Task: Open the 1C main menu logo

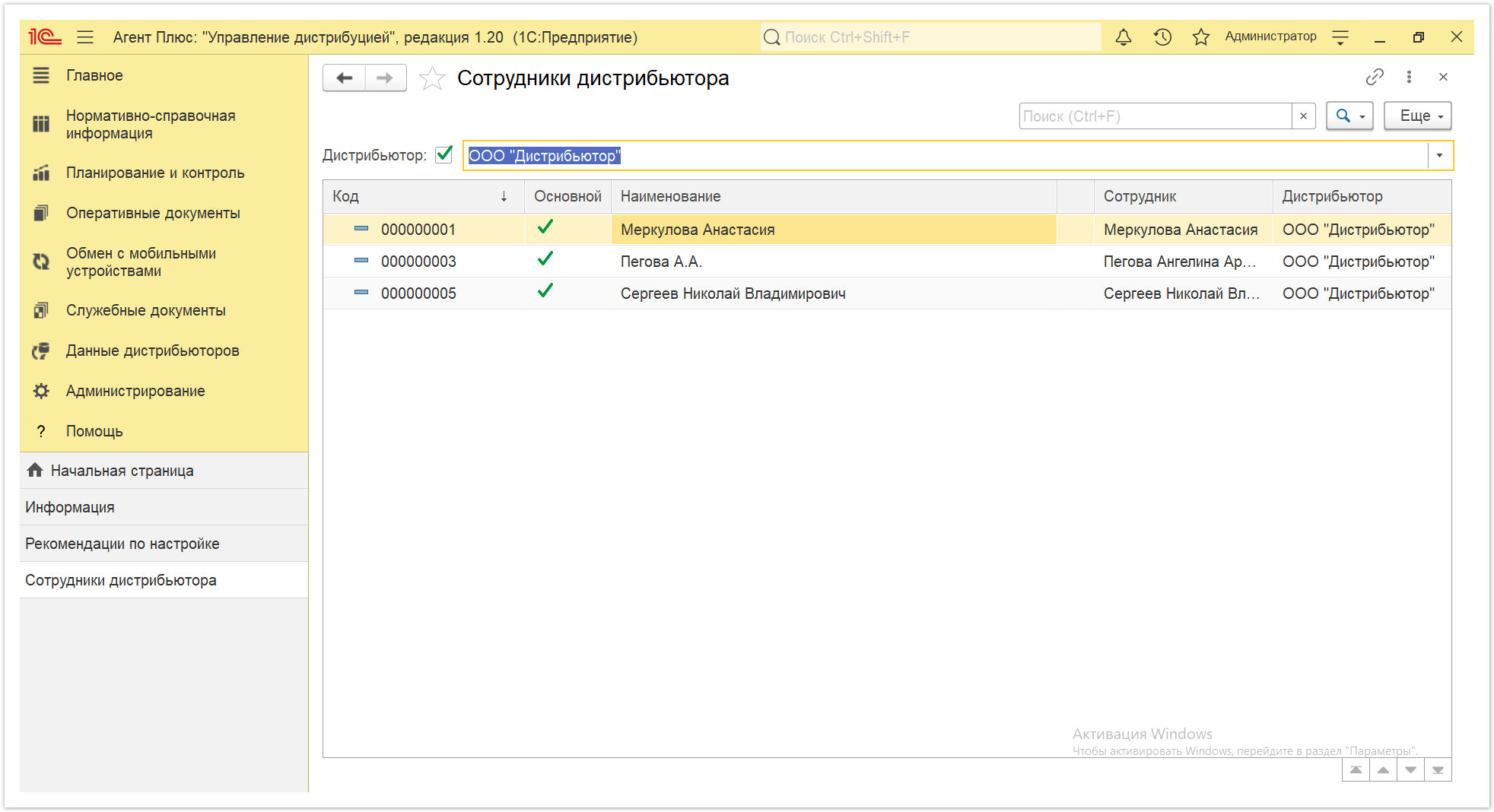Action: (44, 36)
